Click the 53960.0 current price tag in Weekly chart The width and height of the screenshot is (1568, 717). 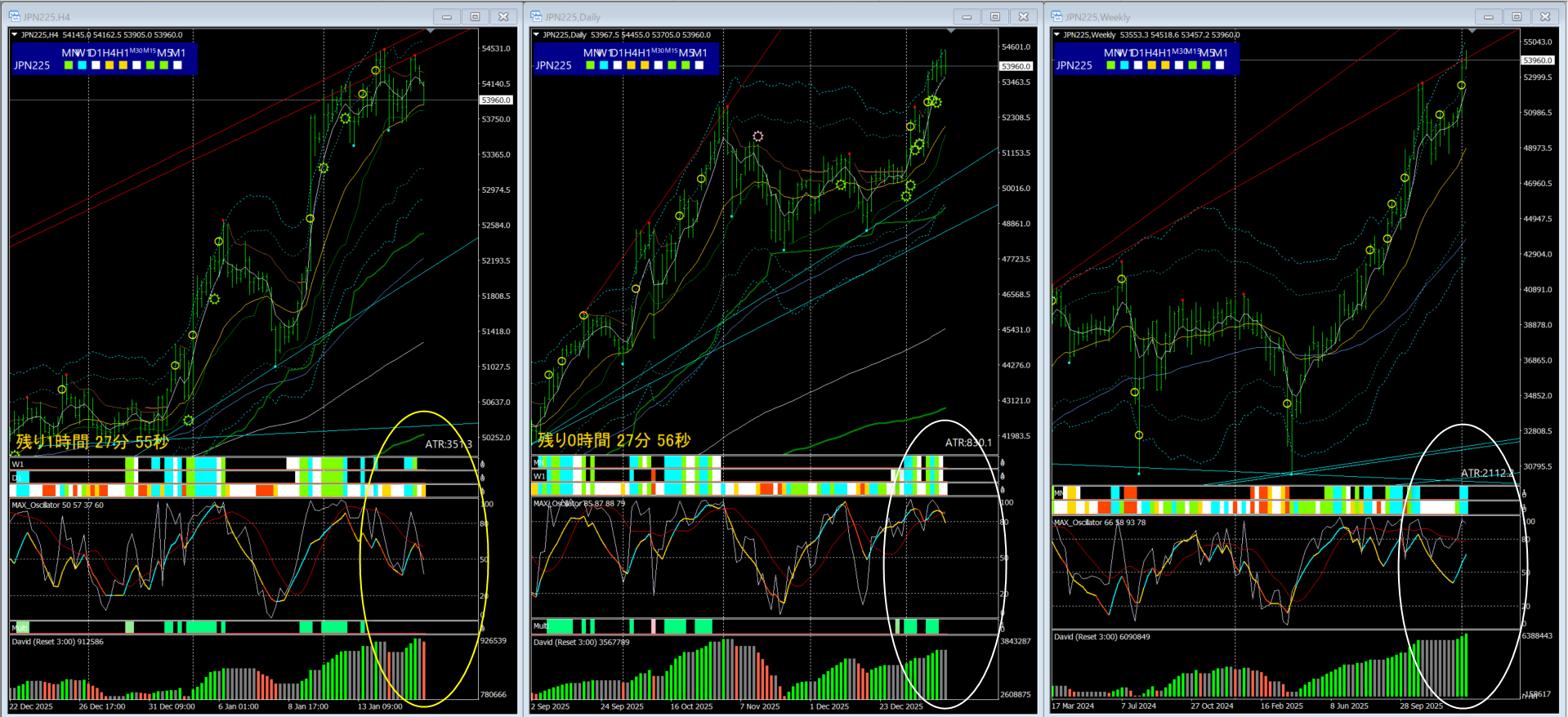(x=1537, y=60)
